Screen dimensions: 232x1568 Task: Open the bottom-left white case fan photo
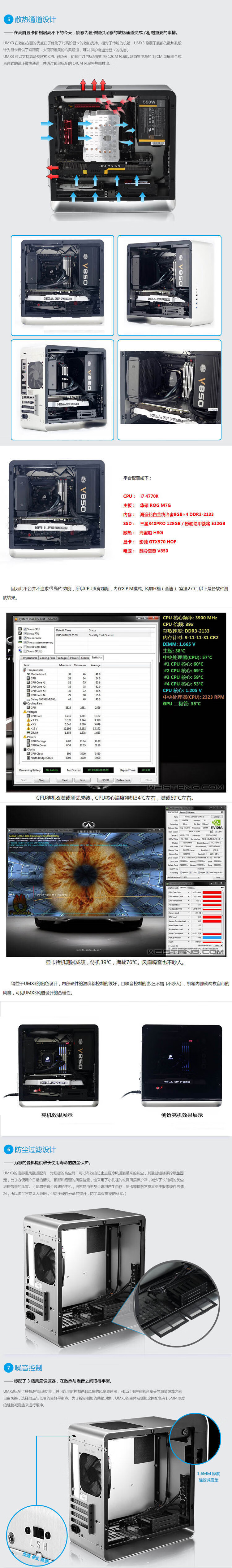(62, 390)
